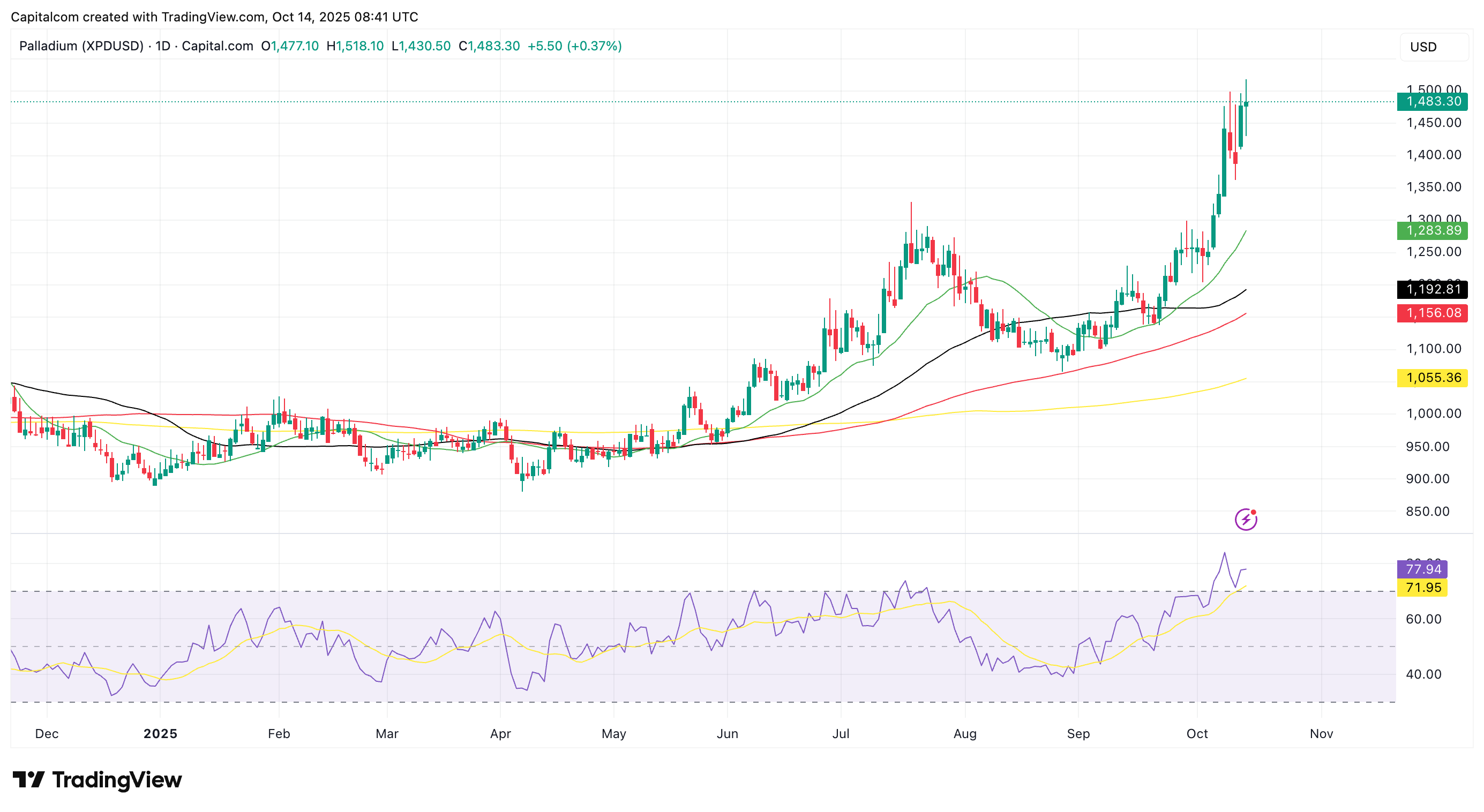Click the Jul label on time axis
This screenshot has width=1484, height=812.
(841, 733)
